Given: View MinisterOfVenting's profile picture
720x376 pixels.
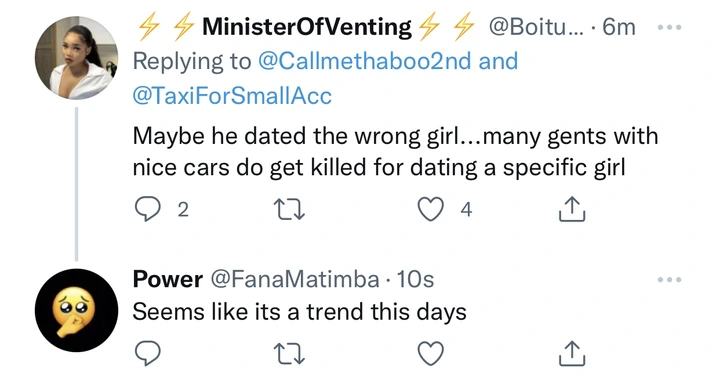Looking at the screenshot, I should pos(76,58).
